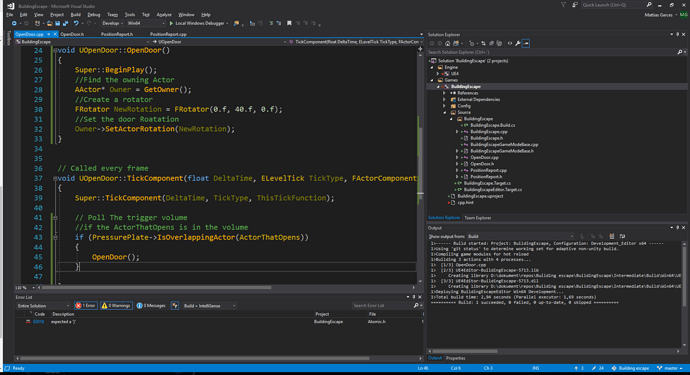This screenshot has height=375, width=690.
Task: Open the Analyze menu
Action: pos(164,15)
